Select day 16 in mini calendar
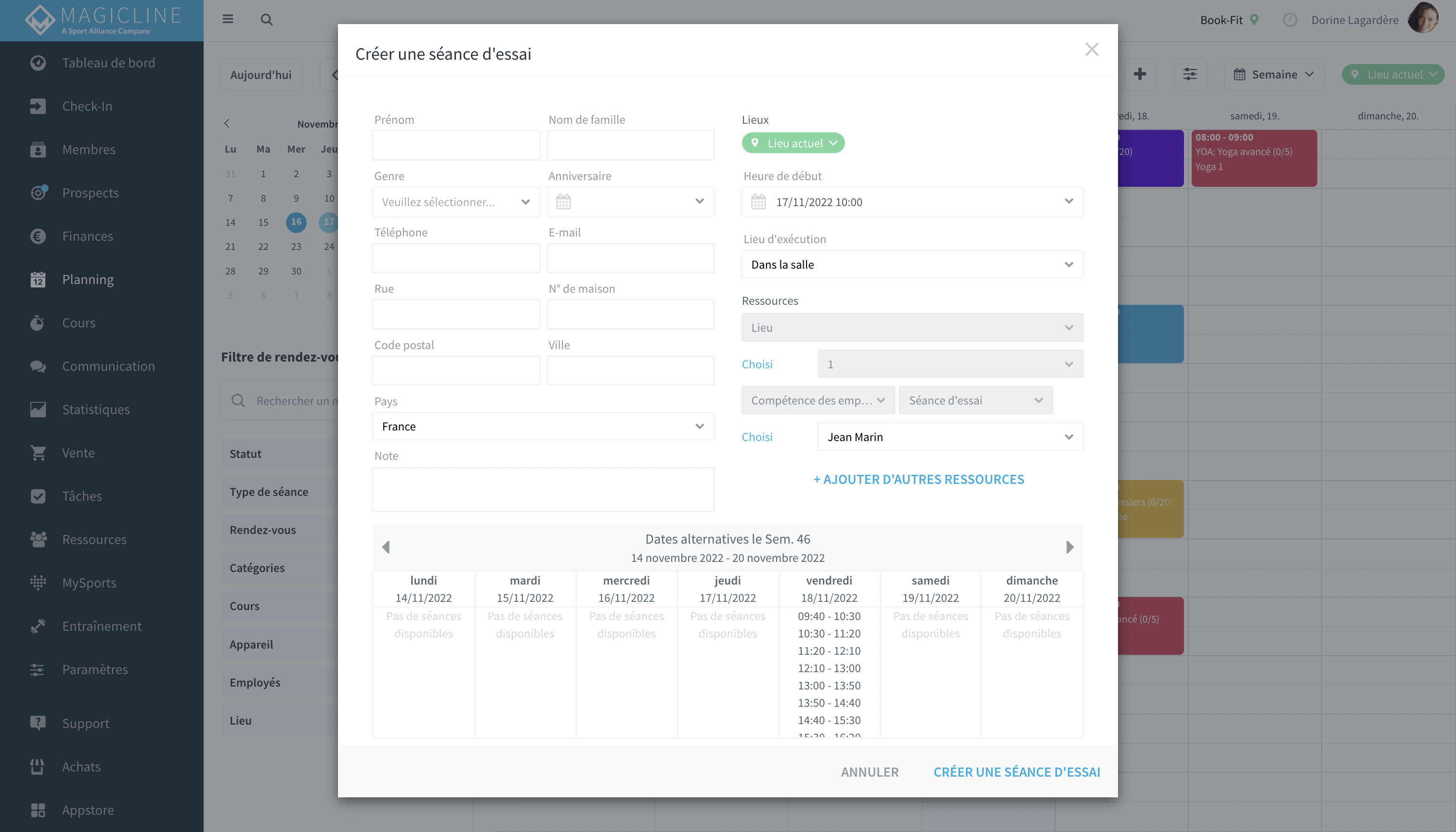The width and height of the screenshot is (1456, 832). (x=296, y=221)
